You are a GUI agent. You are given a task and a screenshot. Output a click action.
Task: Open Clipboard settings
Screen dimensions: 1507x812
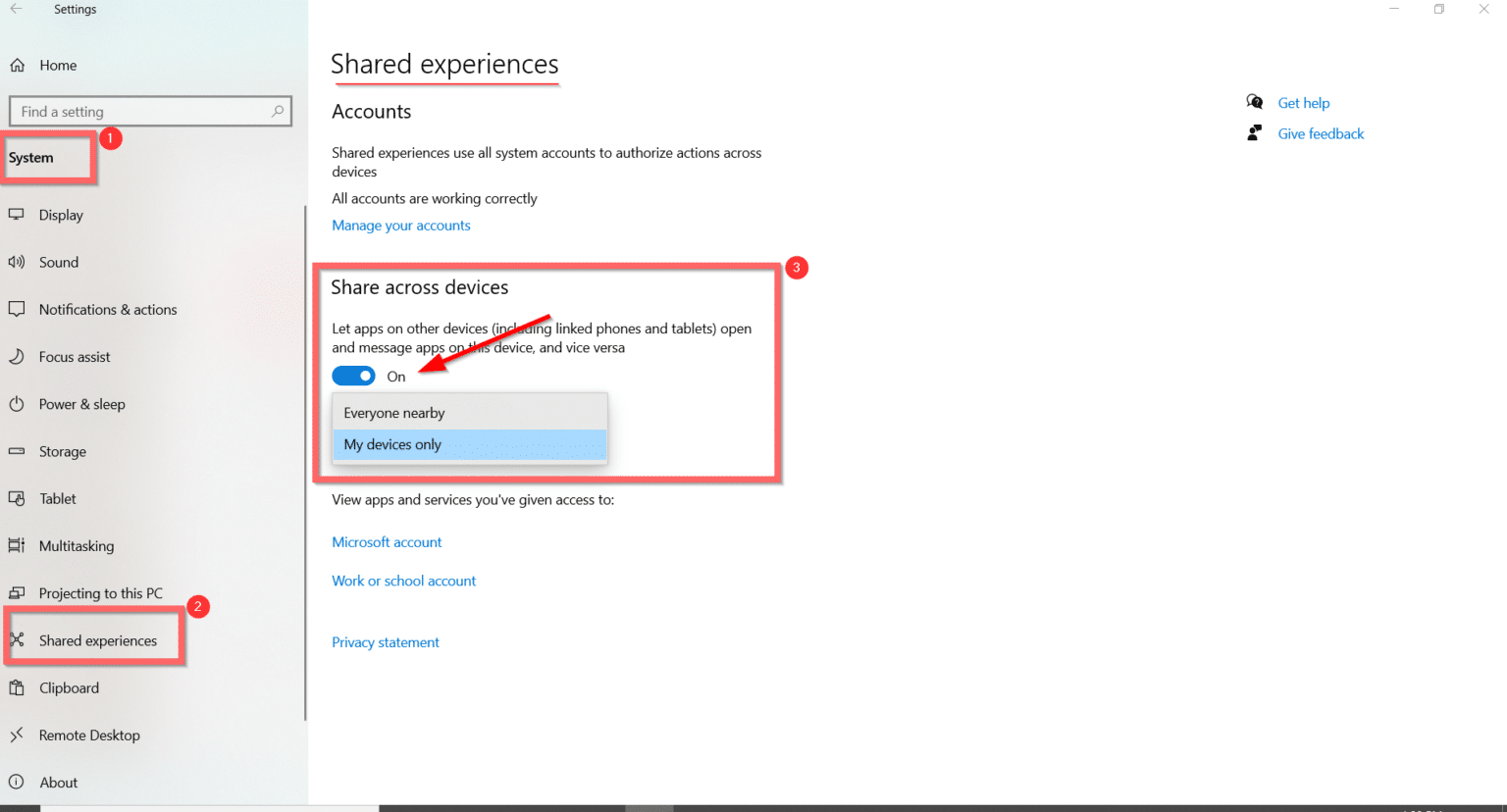pyautogui.click(x=69, y=687)
